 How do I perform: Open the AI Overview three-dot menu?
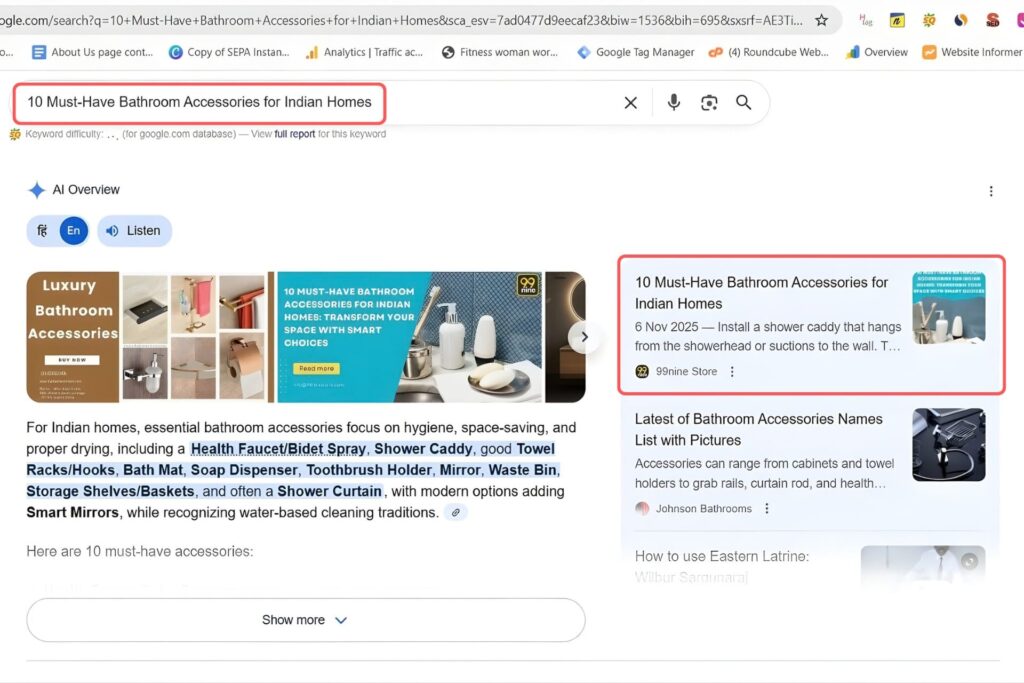(991, 190)
